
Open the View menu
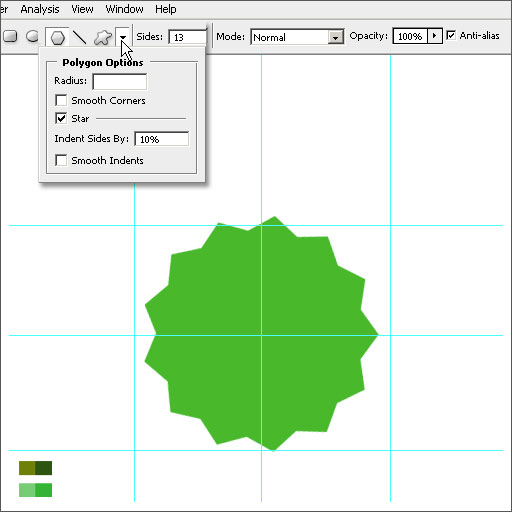coord(82,9)
